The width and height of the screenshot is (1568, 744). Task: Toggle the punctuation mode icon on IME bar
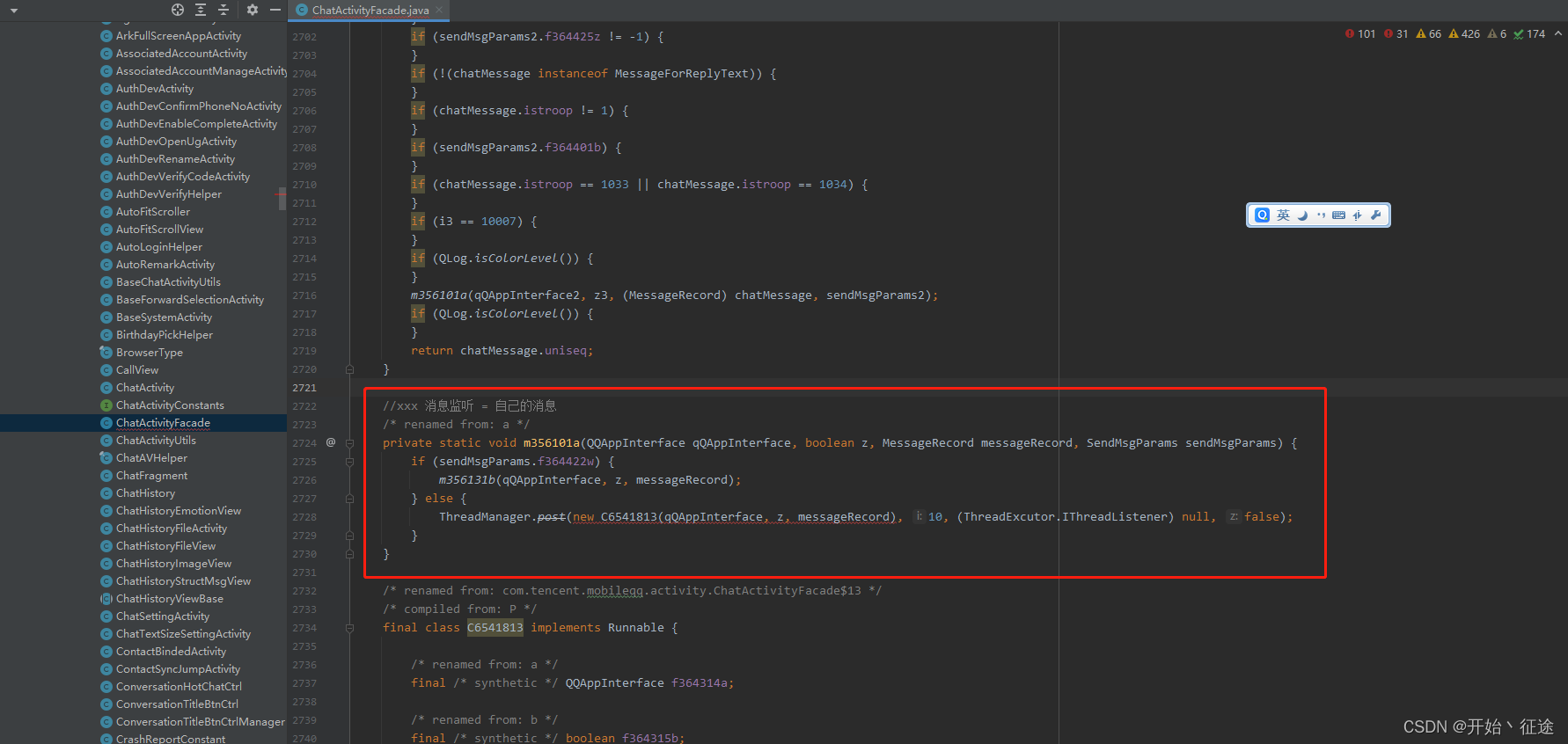pos(1321,215)
